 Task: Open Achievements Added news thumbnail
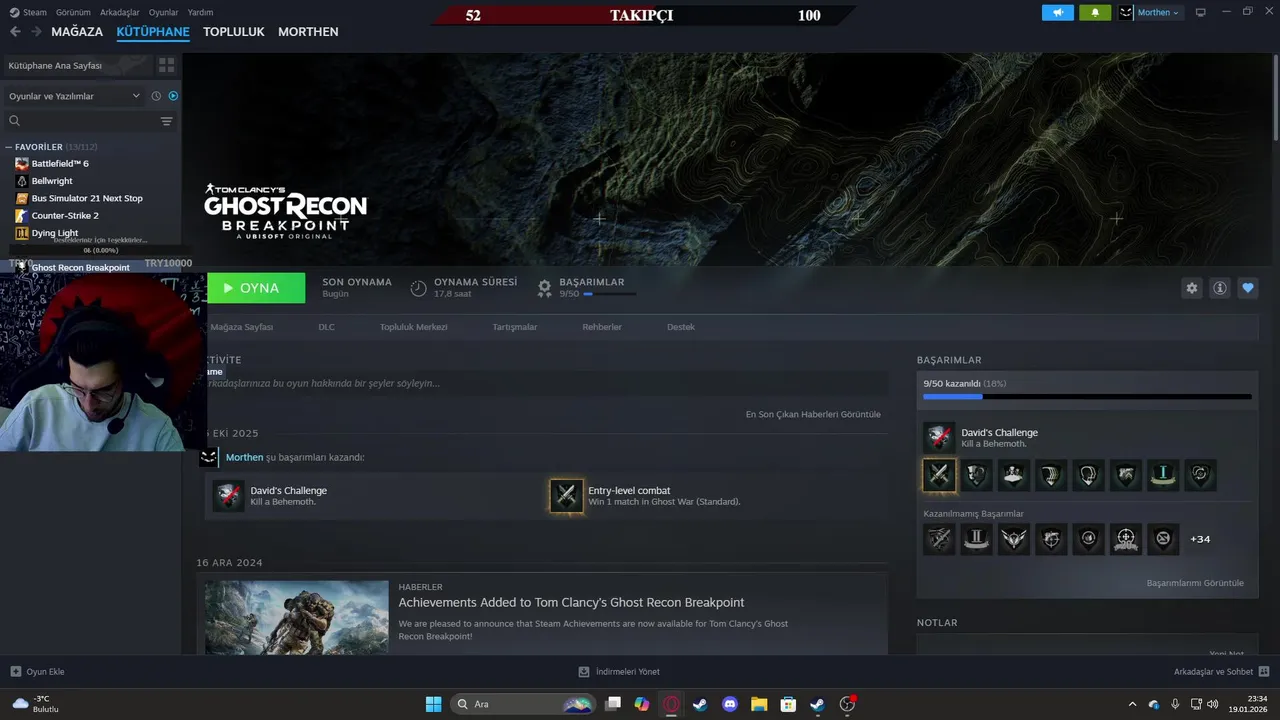tap(297, 617)
